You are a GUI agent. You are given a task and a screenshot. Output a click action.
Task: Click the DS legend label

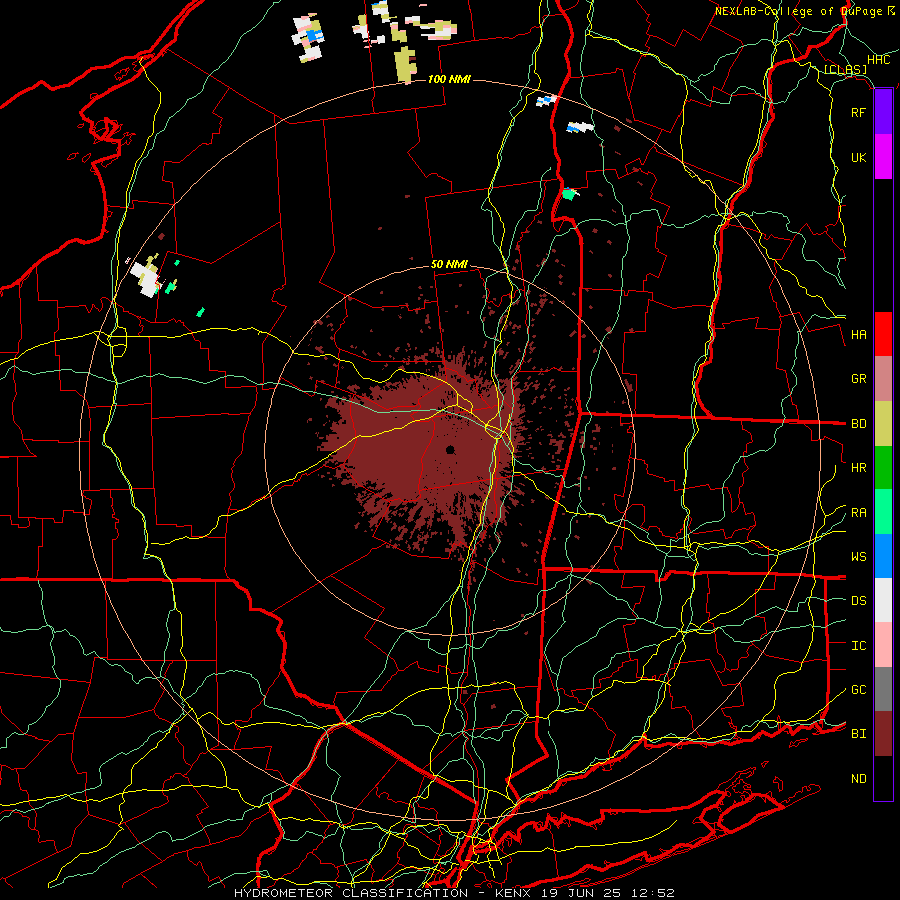point(858,601)
